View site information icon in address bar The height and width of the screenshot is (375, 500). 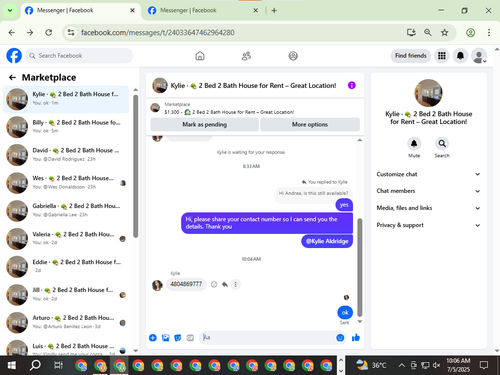[71, 33]
